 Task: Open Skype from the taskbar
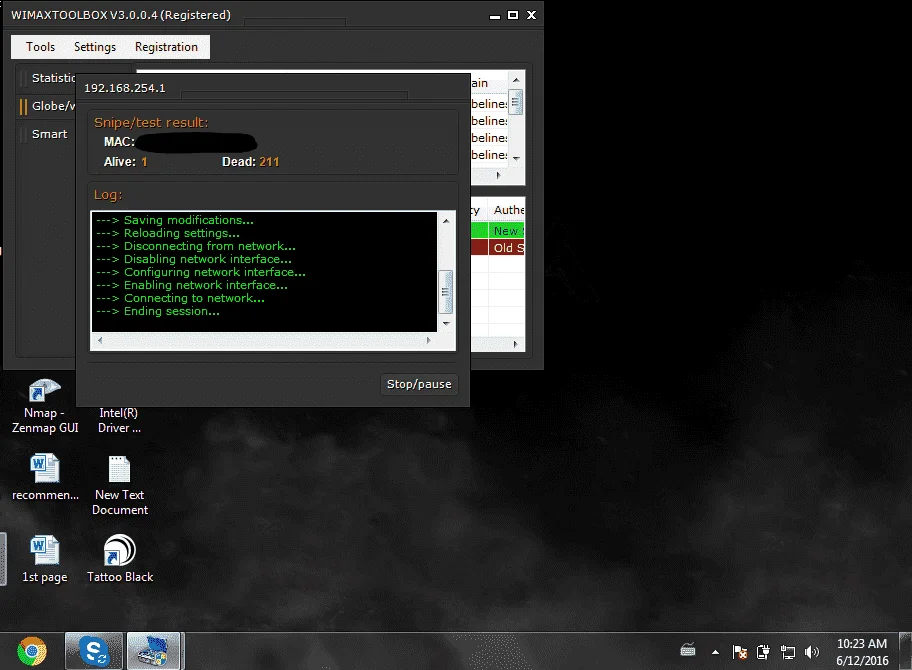[94, 651]
